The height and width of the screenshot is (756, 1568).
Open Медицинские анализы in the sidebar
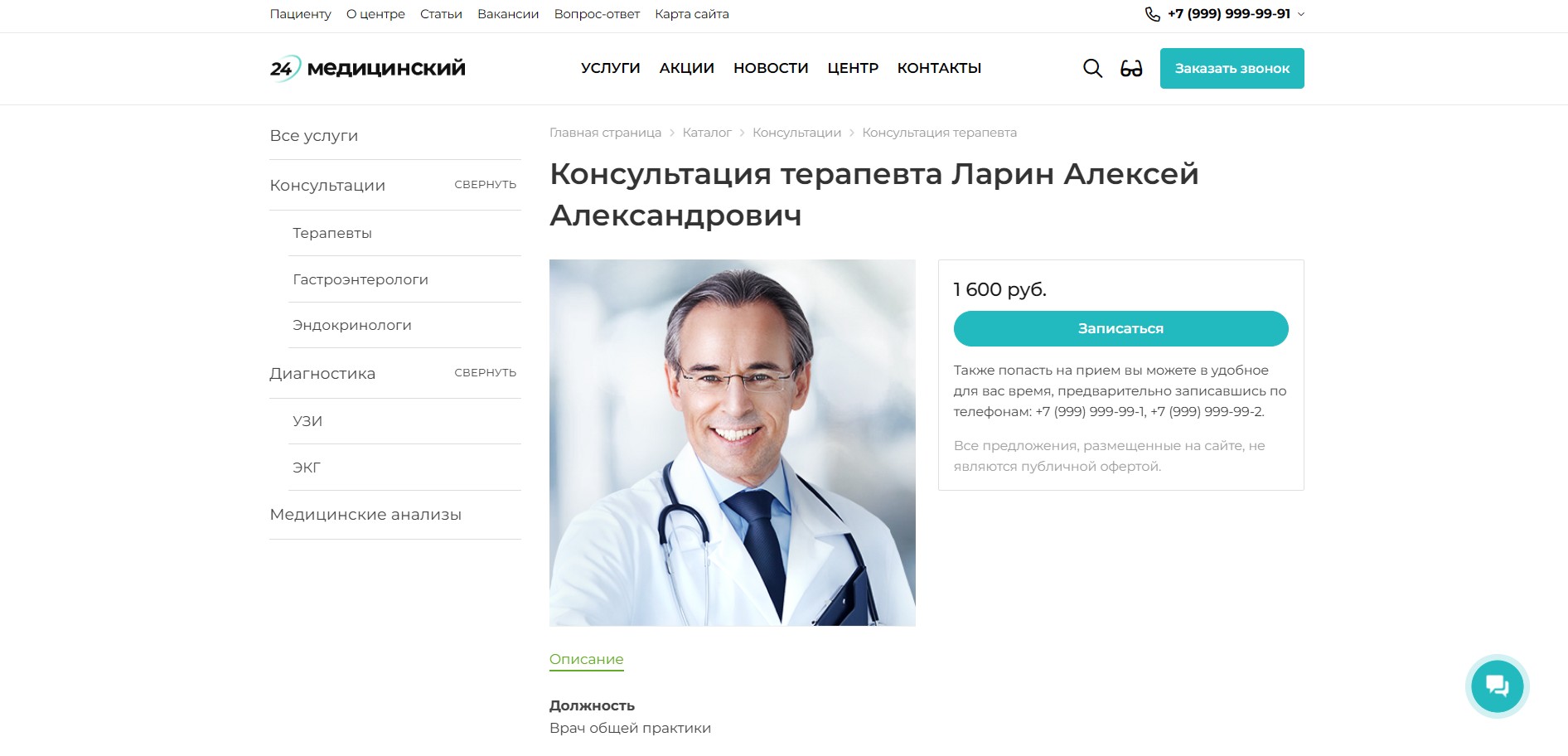[365, 515]
